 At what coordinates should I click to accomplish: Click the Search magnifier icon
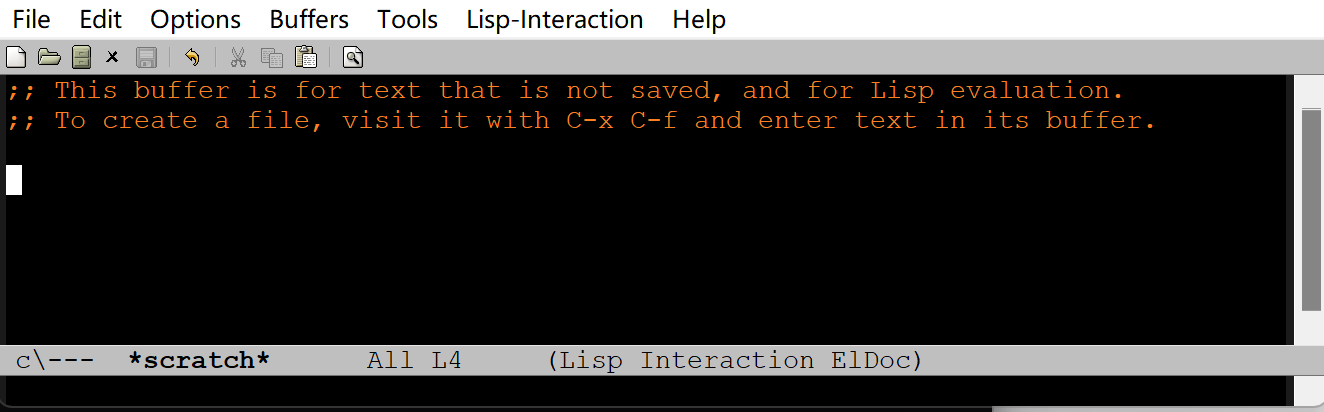point(351,57)
